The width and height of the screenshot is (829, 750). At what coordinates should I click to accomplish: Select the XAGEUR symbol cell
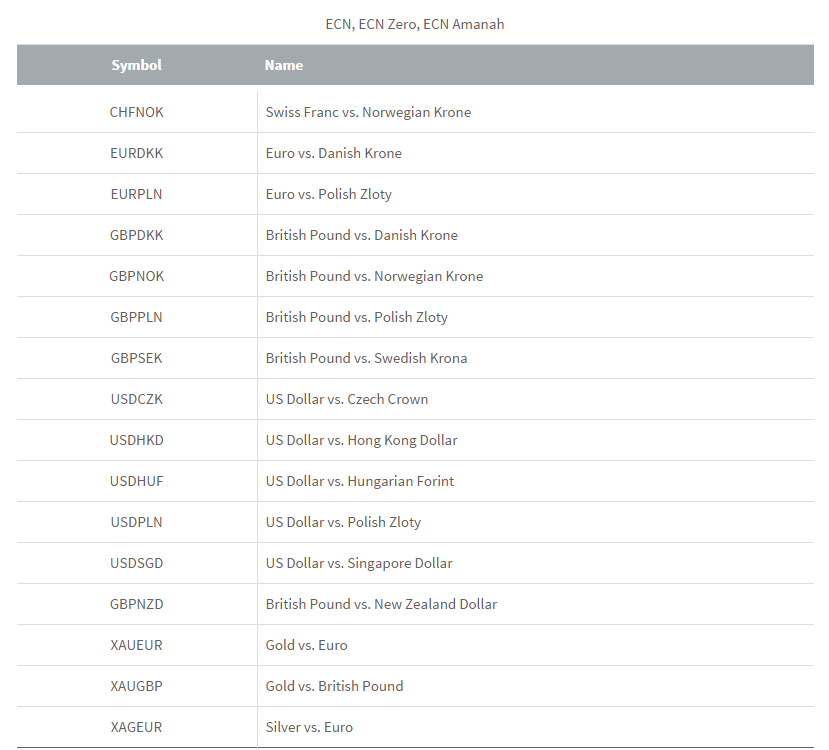(x=136, y=727)
